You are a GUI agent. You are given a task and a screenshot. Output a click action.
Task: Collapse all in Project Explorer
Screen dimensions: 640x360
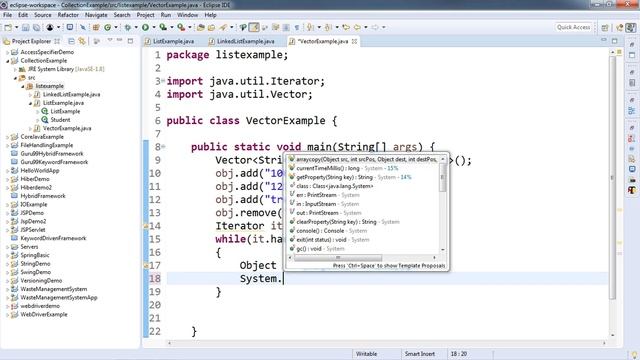(x=71, y=41)
